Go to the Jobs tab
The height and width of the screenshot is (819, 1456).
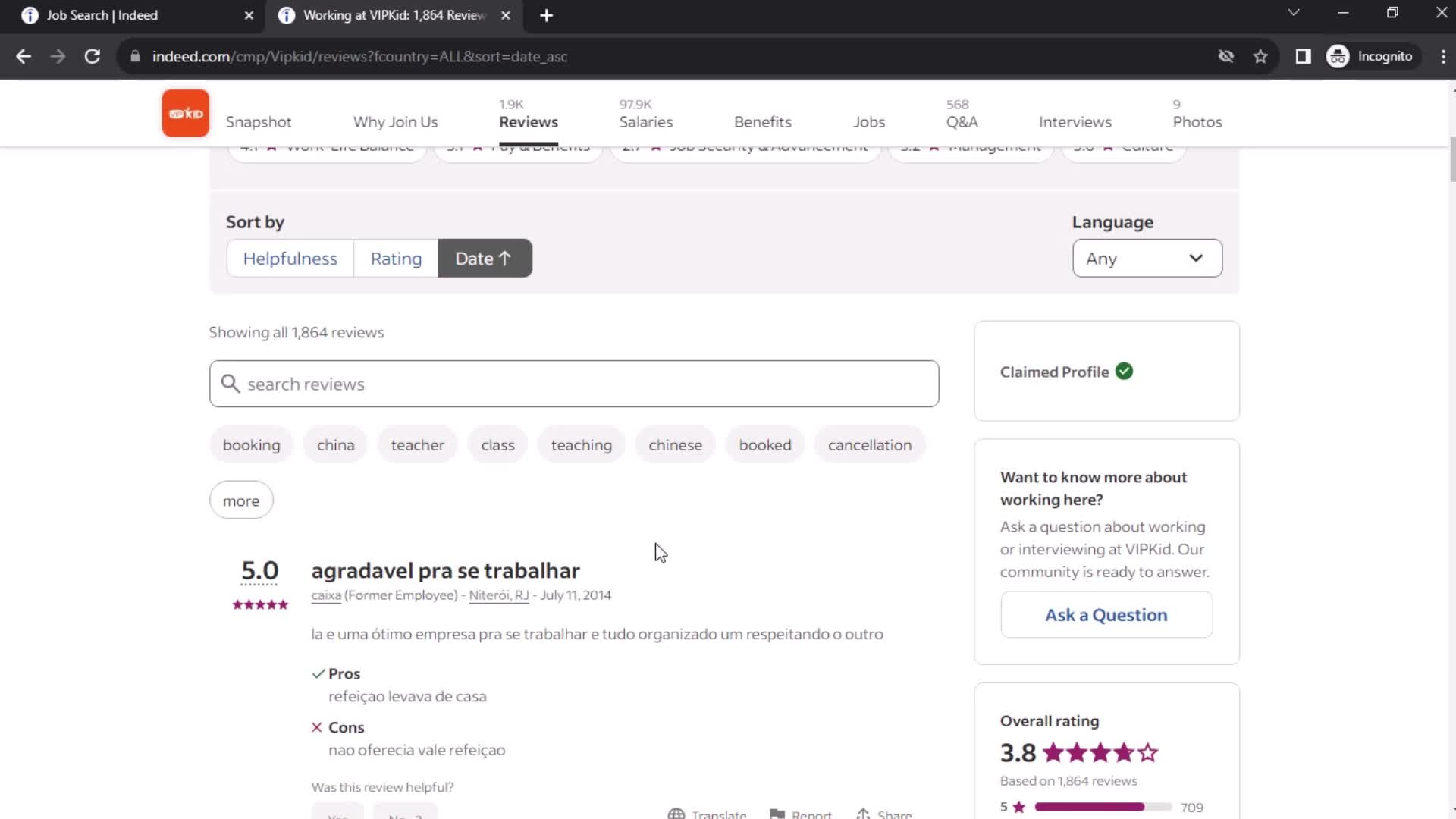pos(868,122)
